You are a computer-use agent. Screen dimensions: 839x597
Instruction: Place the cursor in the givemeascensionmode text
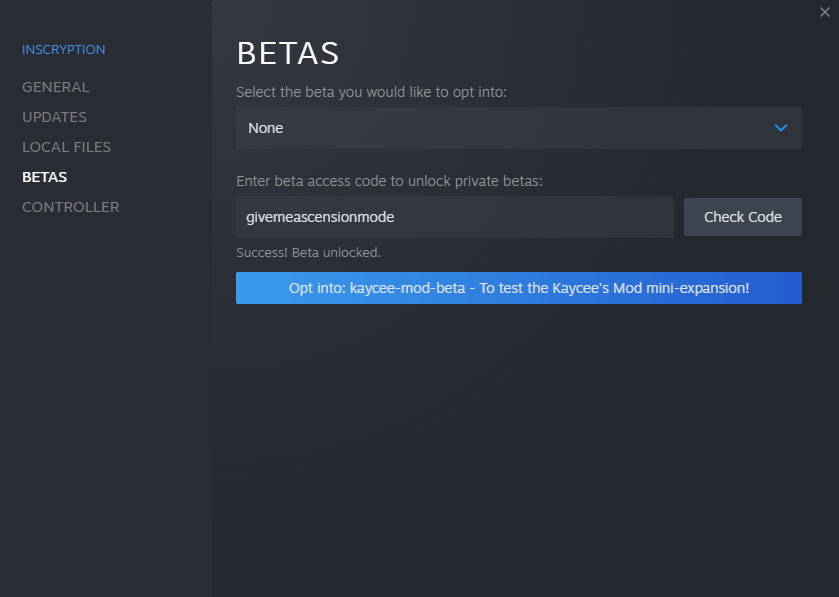[x=320, y=217]
